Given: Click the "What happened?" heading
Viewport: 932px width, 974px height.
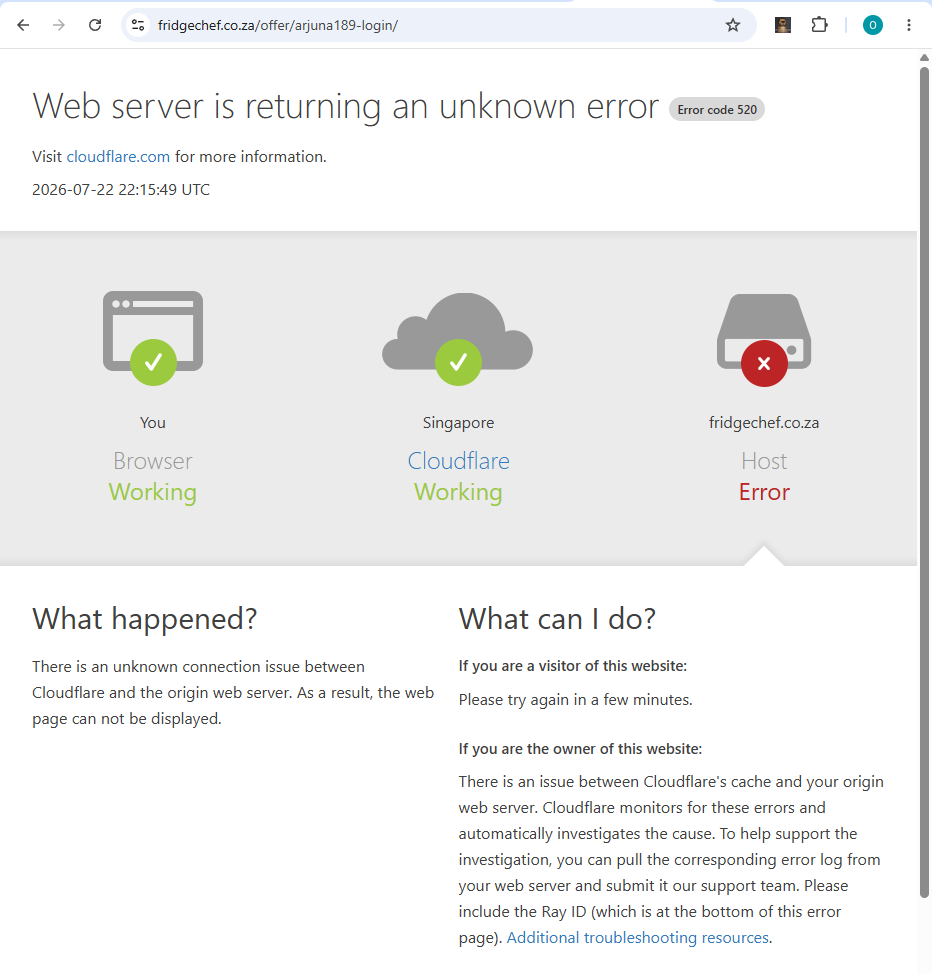Looking at the screenshot, I should point(145,619).
